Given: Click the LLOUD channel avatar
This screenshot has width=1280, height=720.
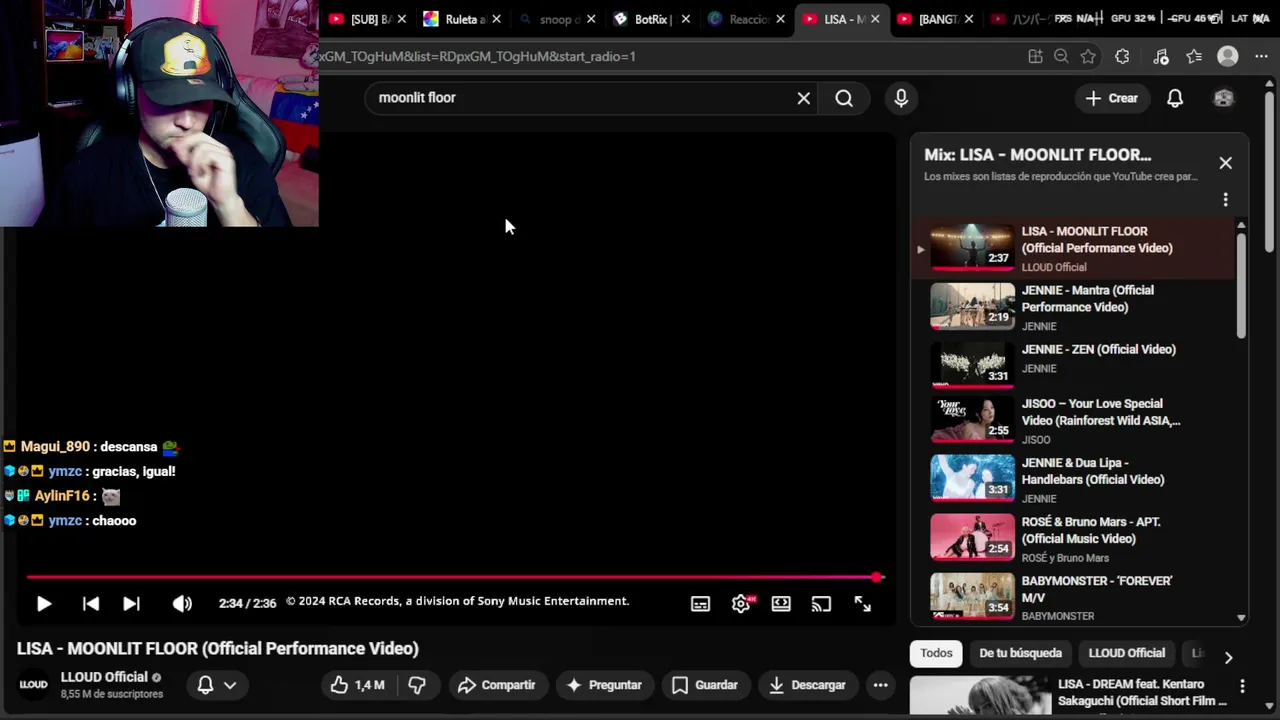Looking at the screenshot, I should point(33,685).
